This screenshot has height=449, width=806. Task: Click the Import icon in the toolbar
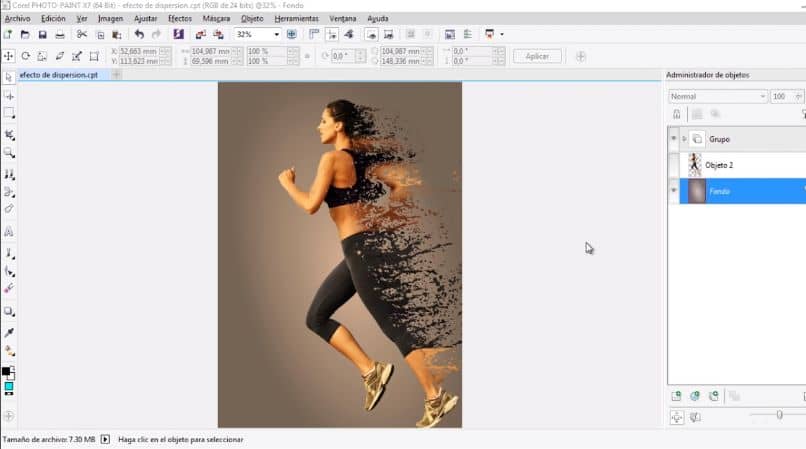[x=200, y=34]
